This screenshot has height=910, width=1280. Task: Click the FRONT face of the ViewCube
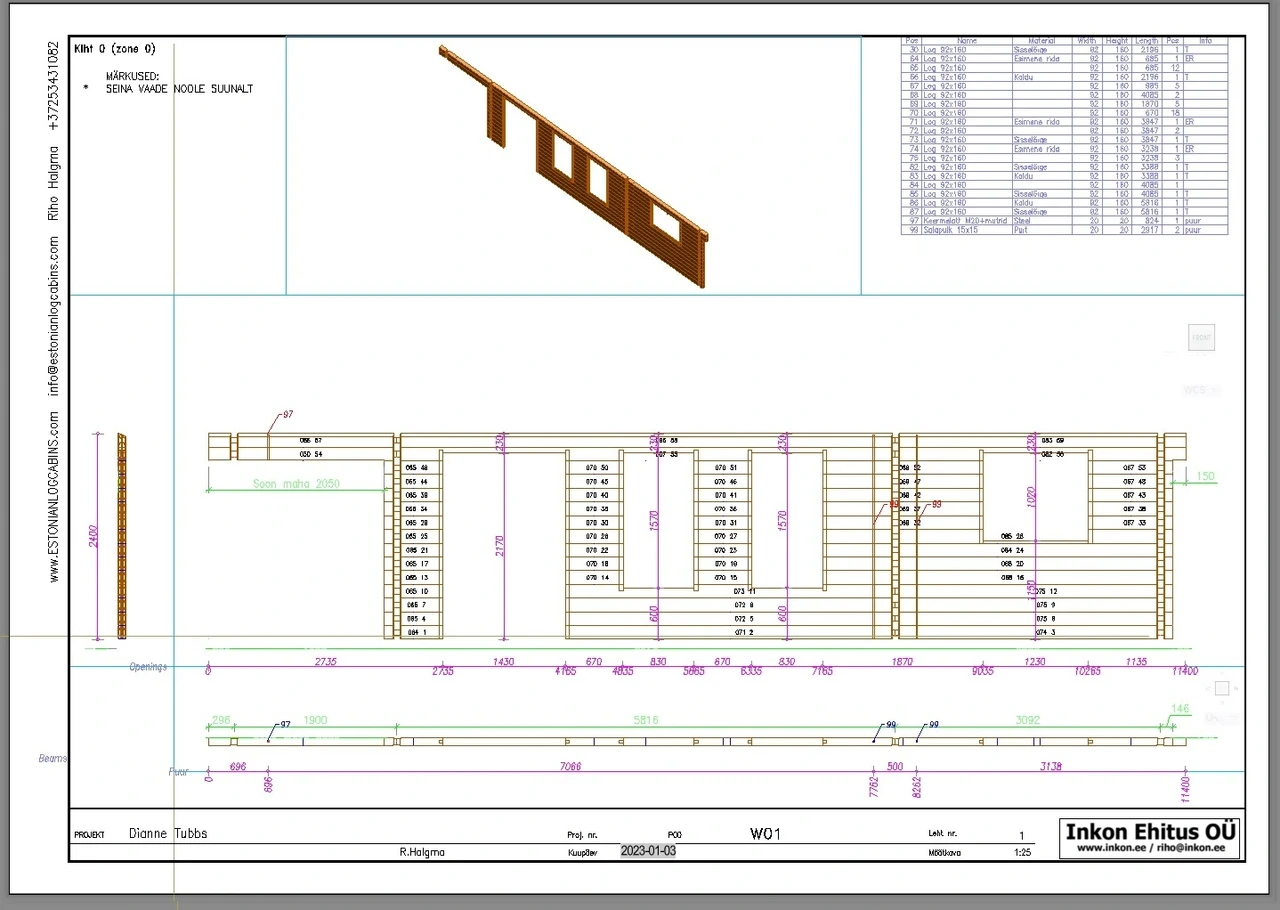1201,338
